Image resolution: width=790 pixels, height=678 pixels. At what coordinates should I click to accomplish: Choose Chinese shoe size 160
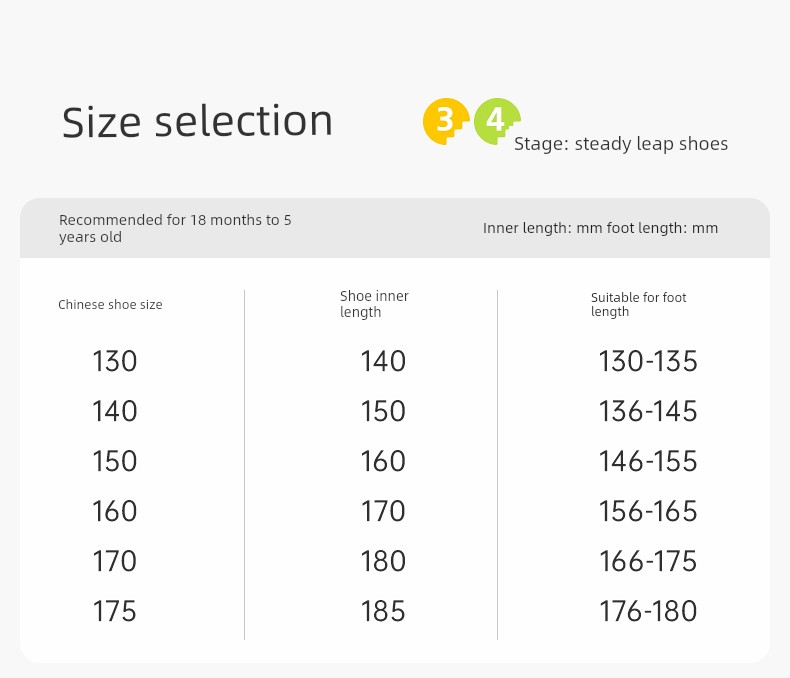click(x=114, y=511)
